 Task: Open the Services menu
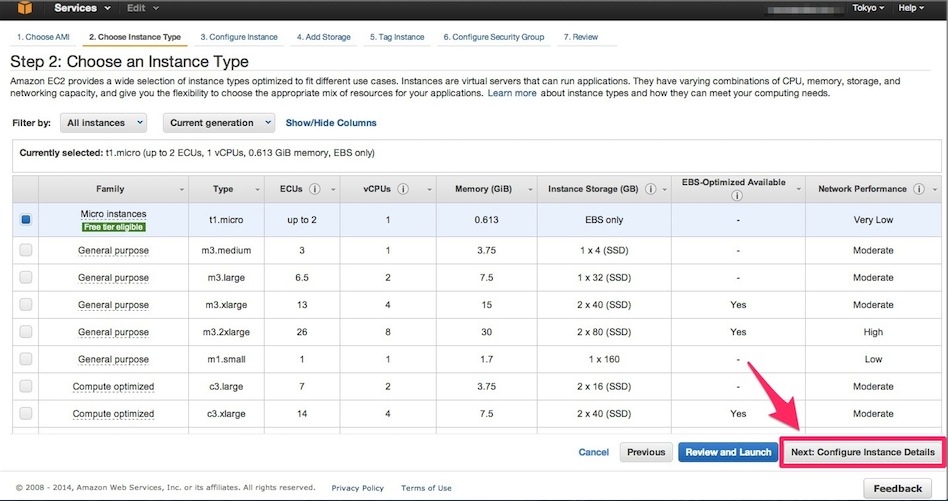coord(80,8)
